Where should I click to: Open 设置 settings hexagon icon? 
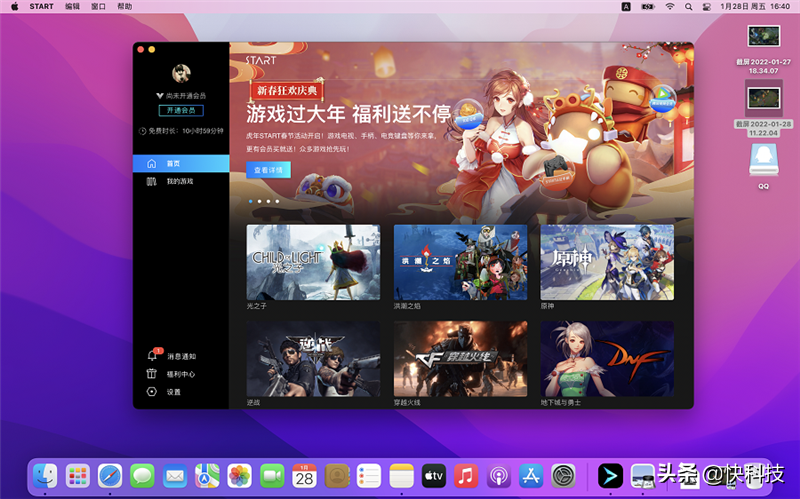pos(152,392)
